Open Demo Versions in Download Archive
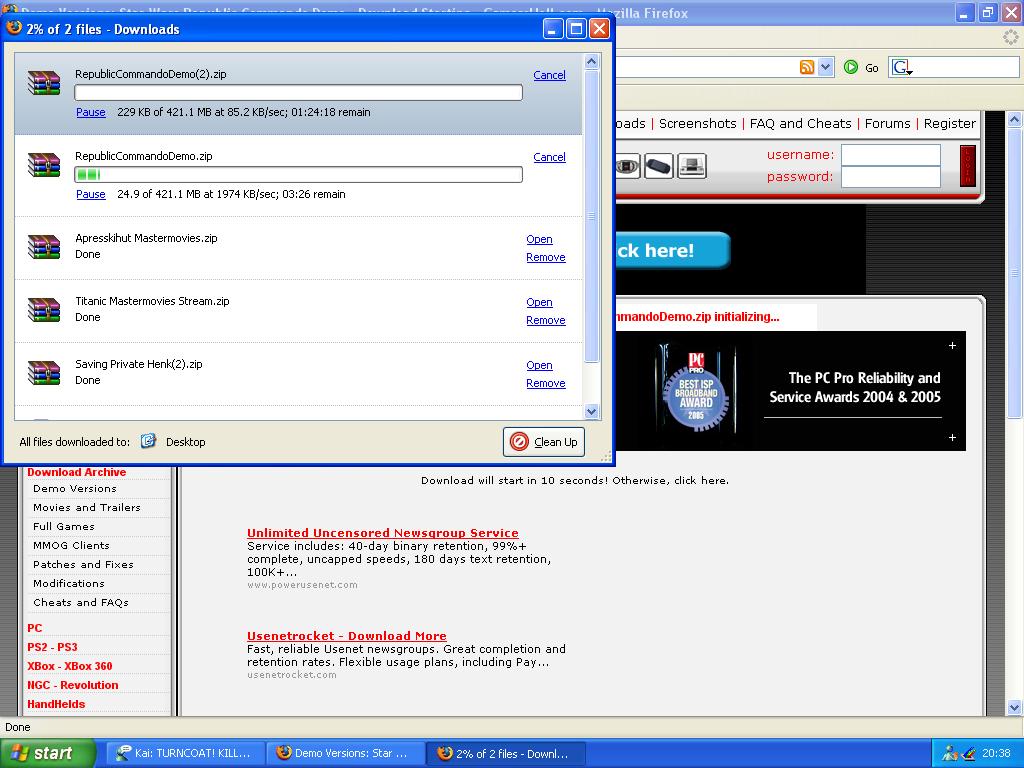The height and width of the screenshot is (768, 1024). pos(75,488)
